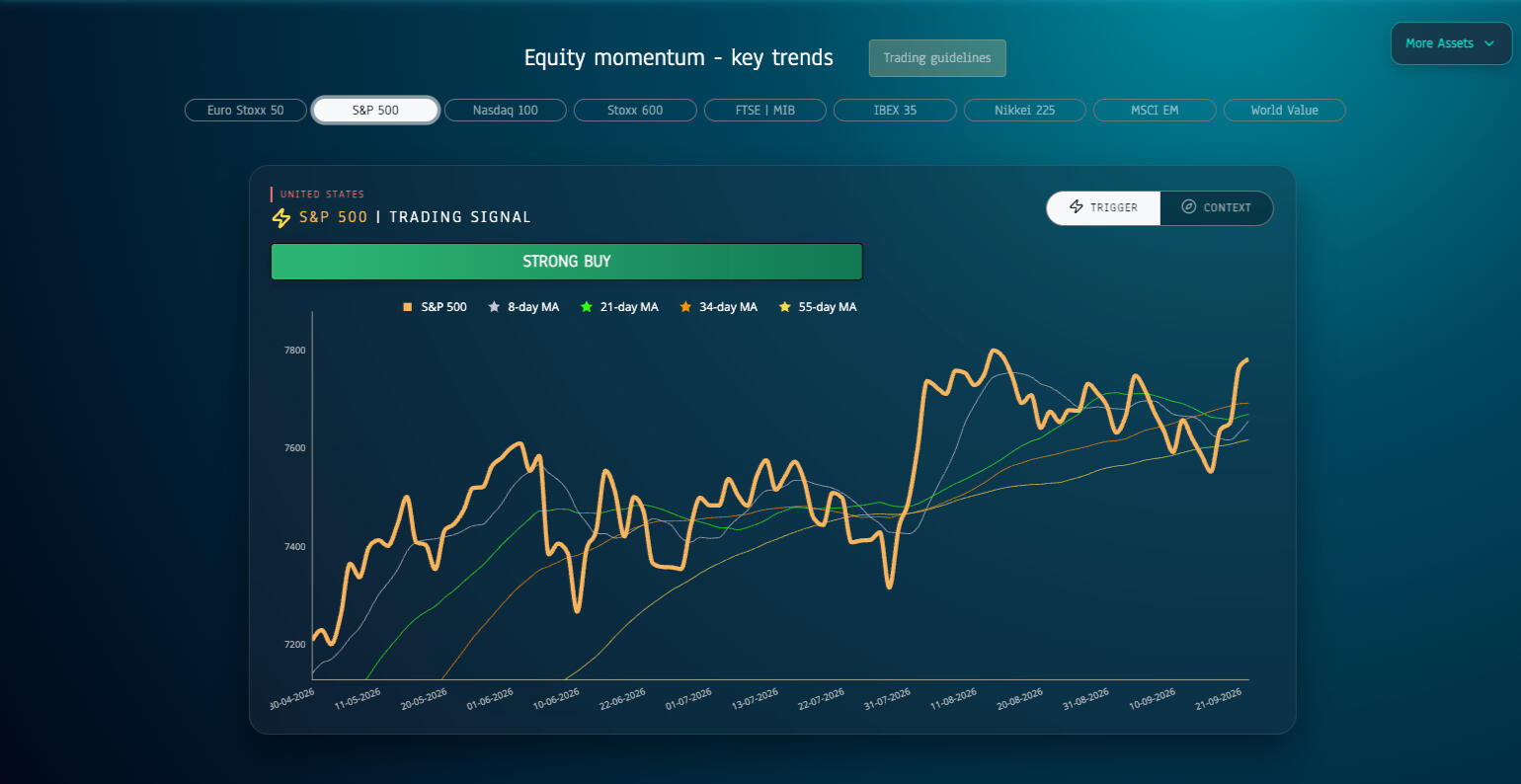Click the 13-07-2026 date label
The height and width of the screenshot is (784, 1521).
pyautogui.click(x=756, y=699)
